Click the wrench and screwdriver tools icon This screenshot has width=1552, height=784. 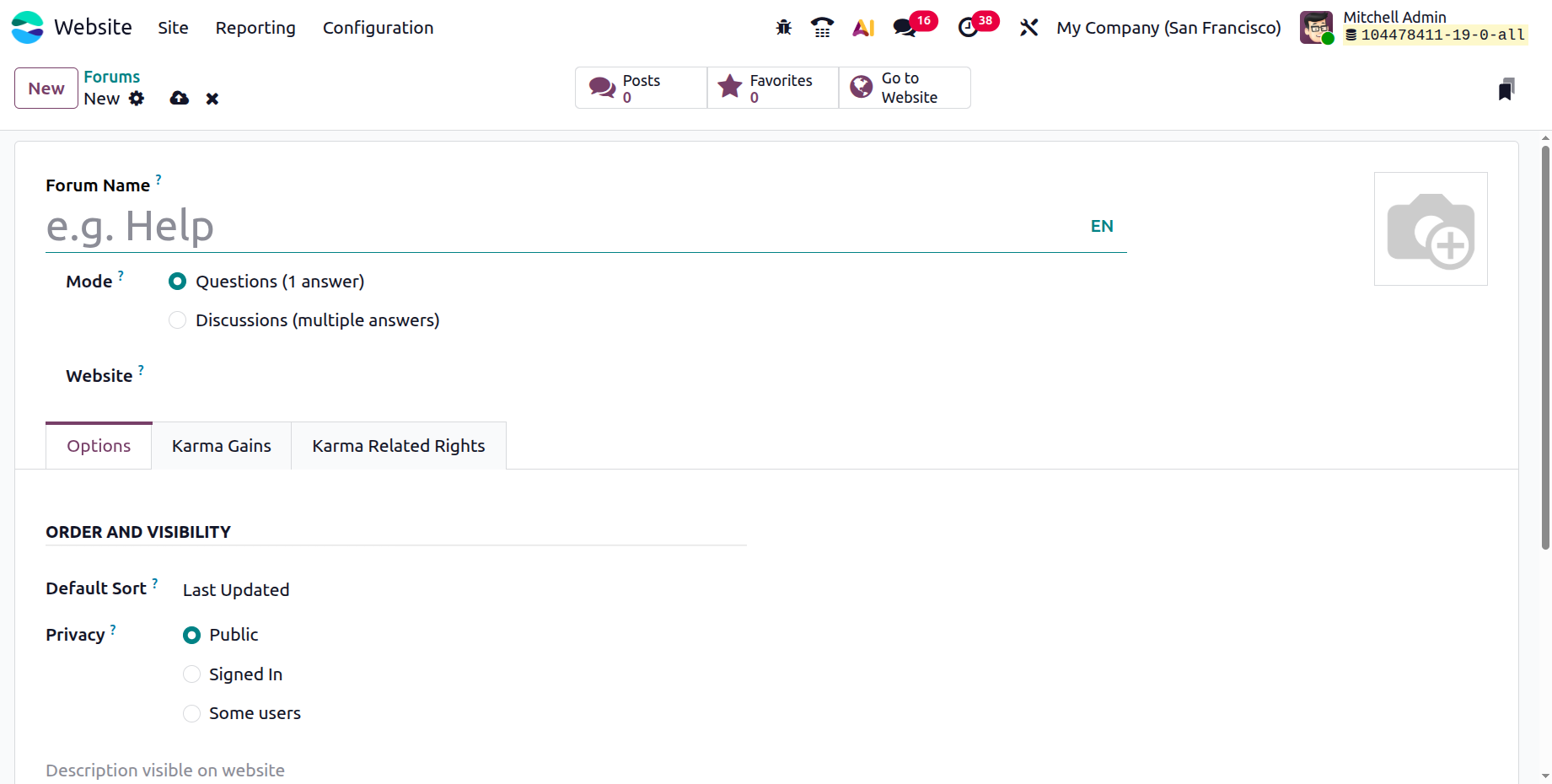[x=1028, y=28]
